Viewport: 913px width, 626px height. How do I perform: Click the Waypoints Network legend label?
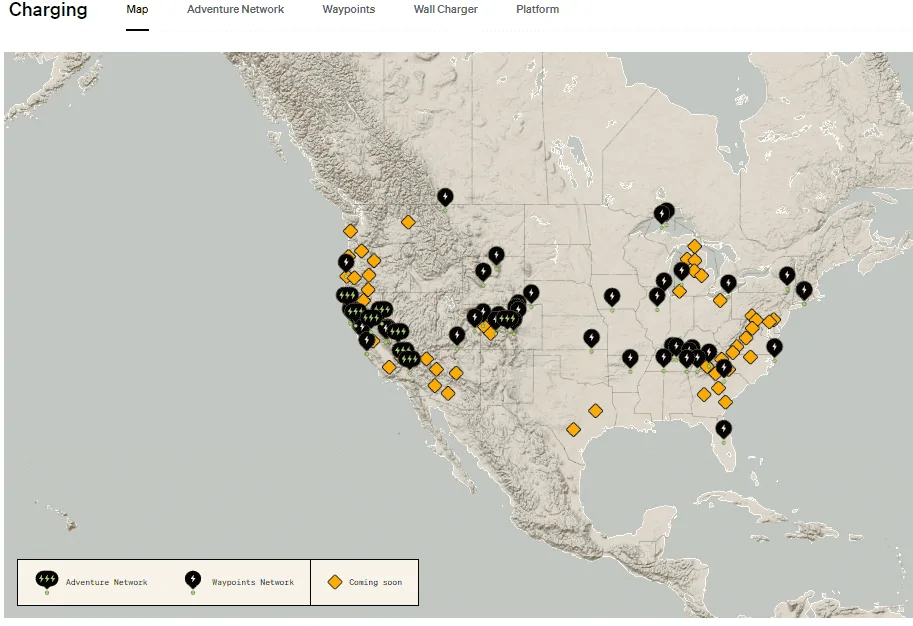253,582
